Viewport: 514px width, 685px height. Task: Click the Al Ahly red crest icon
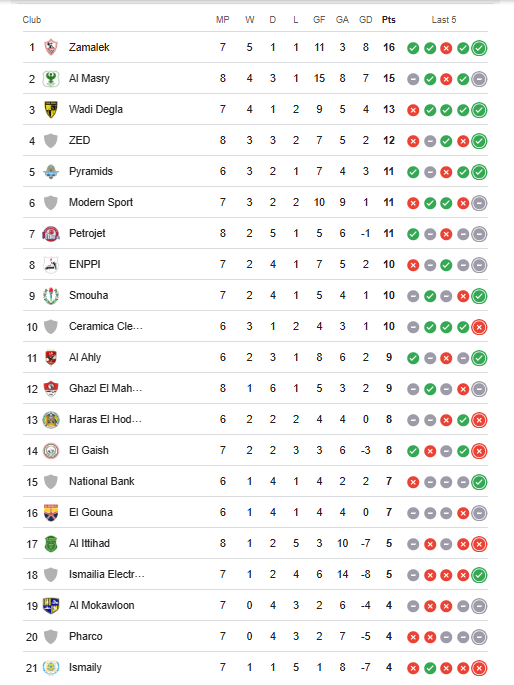(x=51, y=358)
